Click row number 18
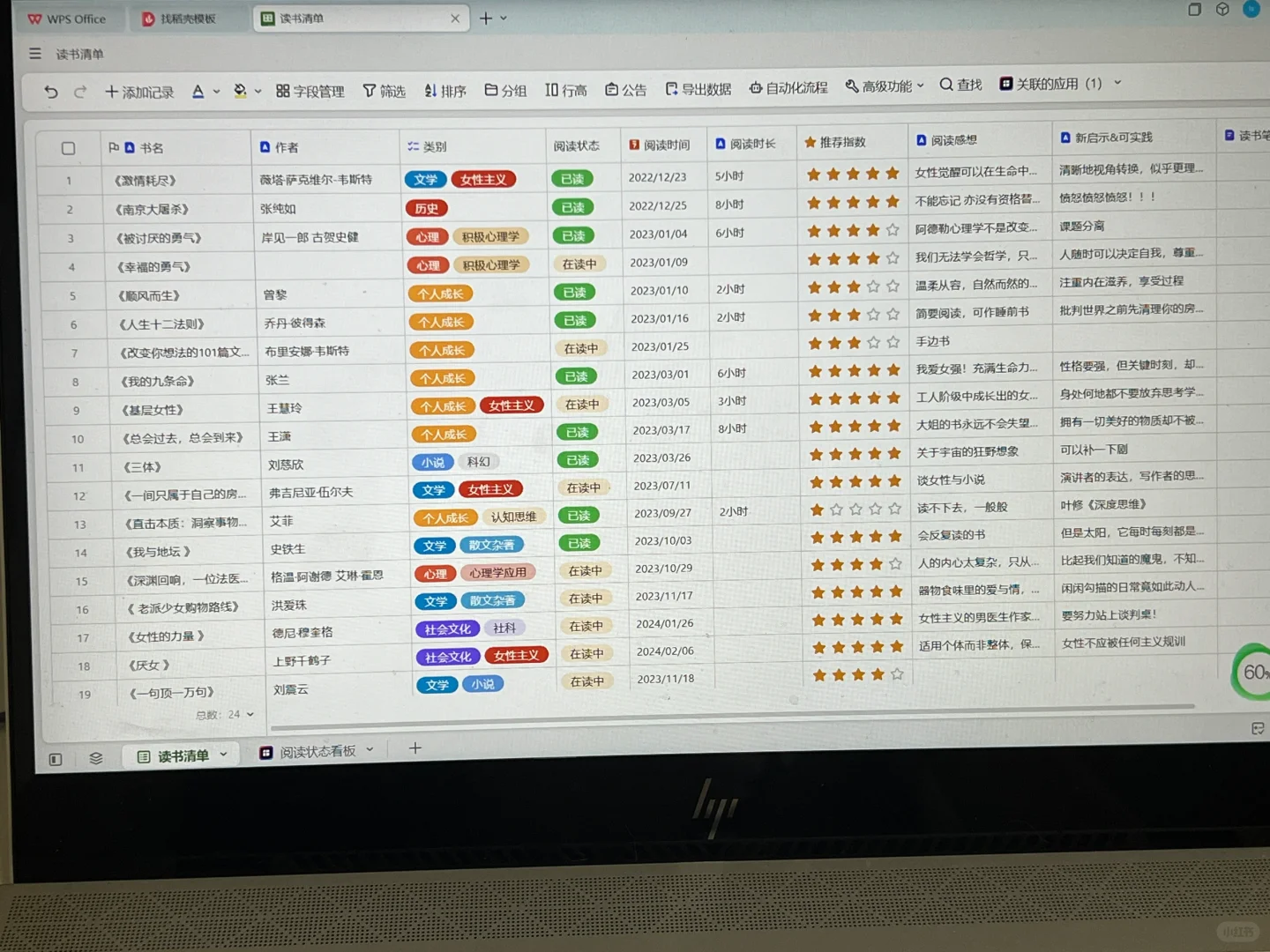 click(84, 666)
